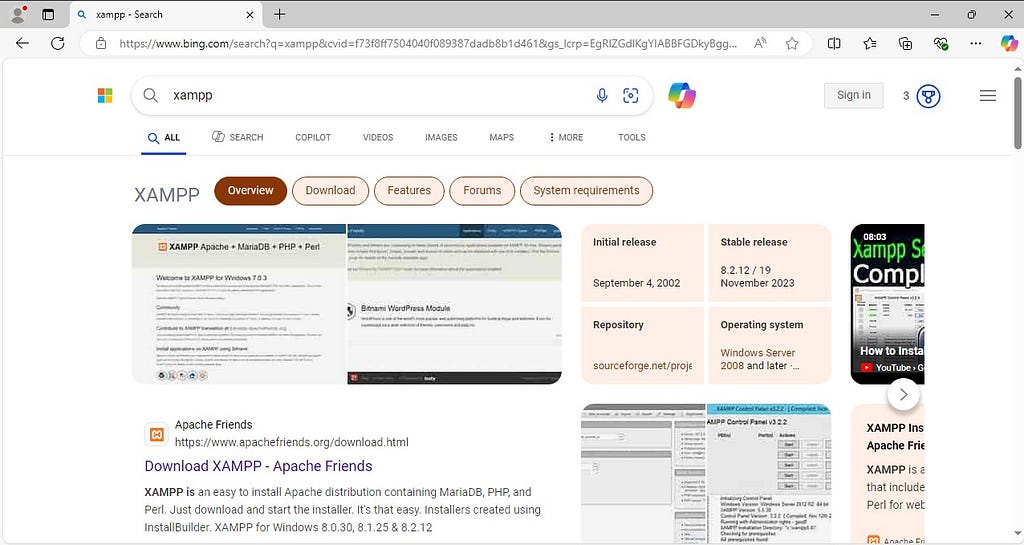Open the browser profile icon
Screen dimensions: 1024x545
click(18, 14)
